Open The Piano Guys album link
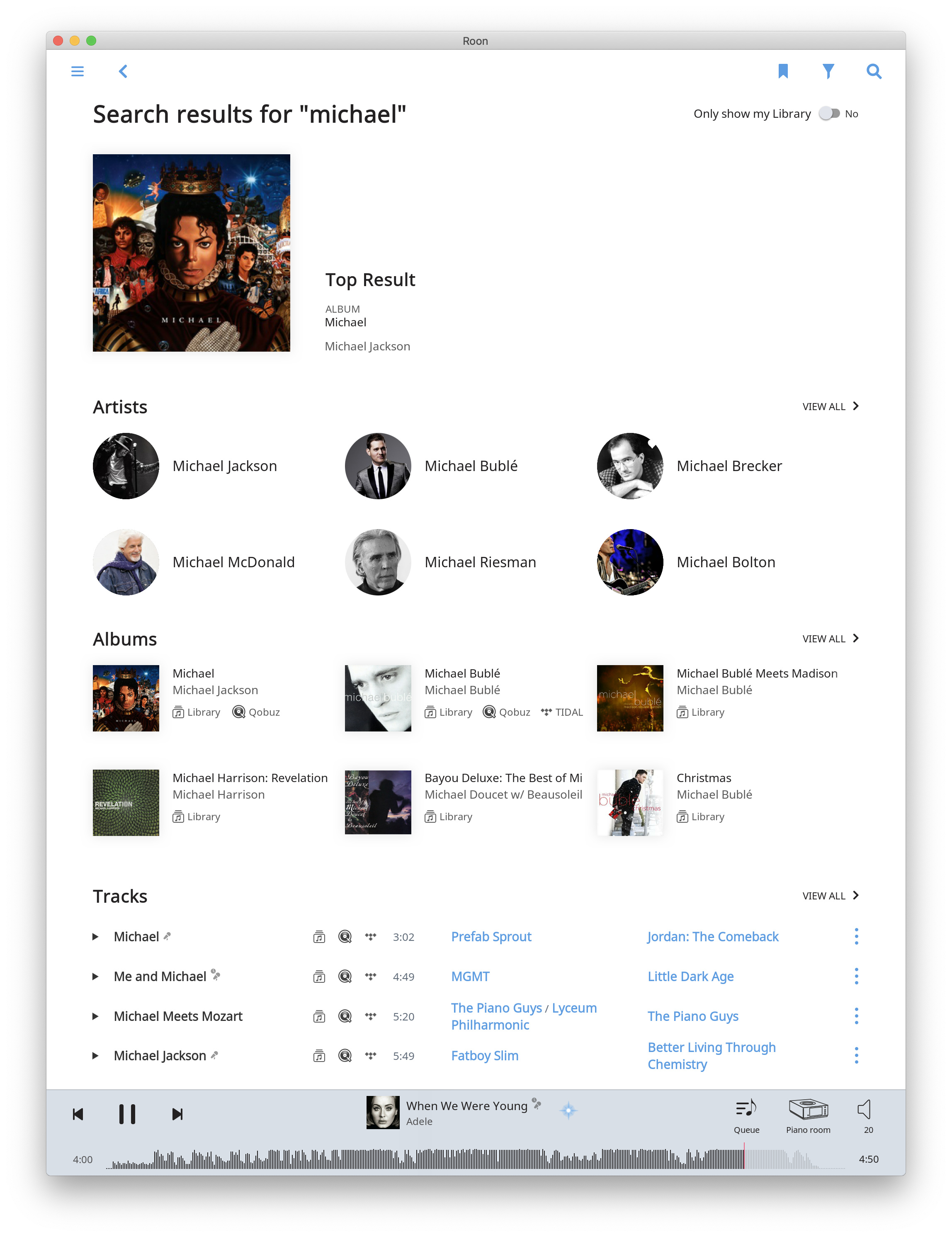 coord(692,1016)
